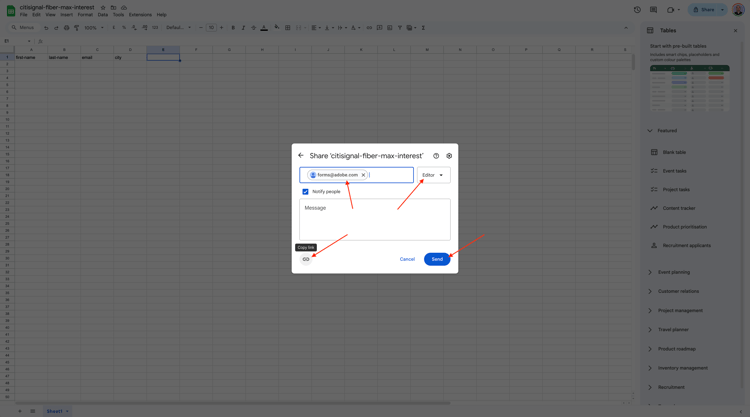Click the Undo toolbar icon
750x417 pixels.
point(46,28)
